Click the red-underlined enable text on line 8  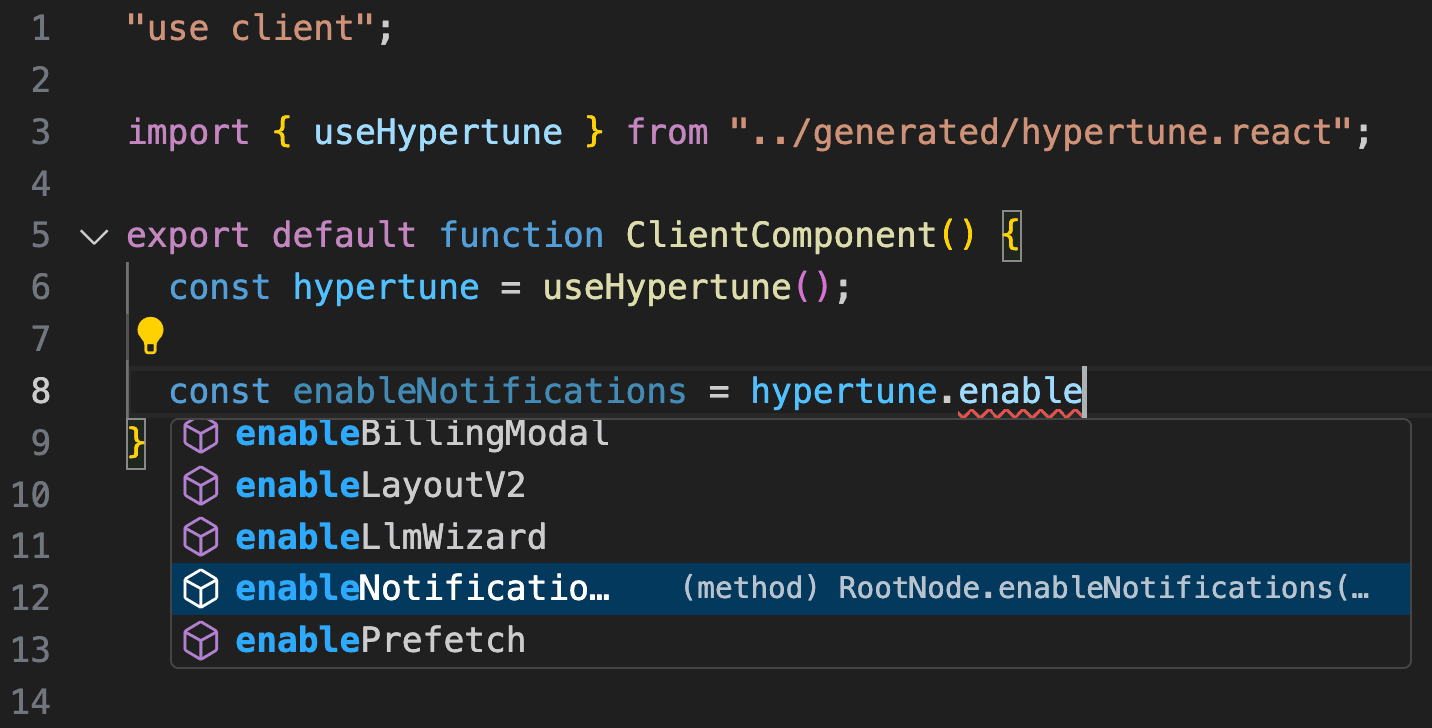pos(1020,391)
